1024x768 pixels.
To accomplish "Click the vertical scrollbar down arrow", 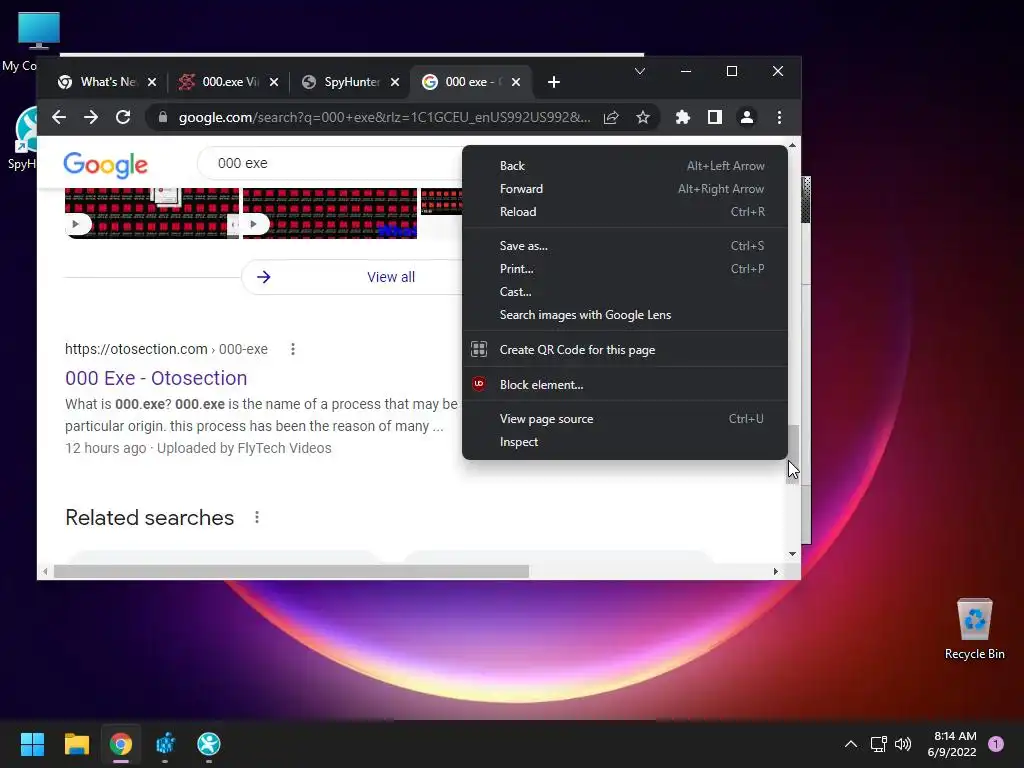I will [x=792, y=554].
